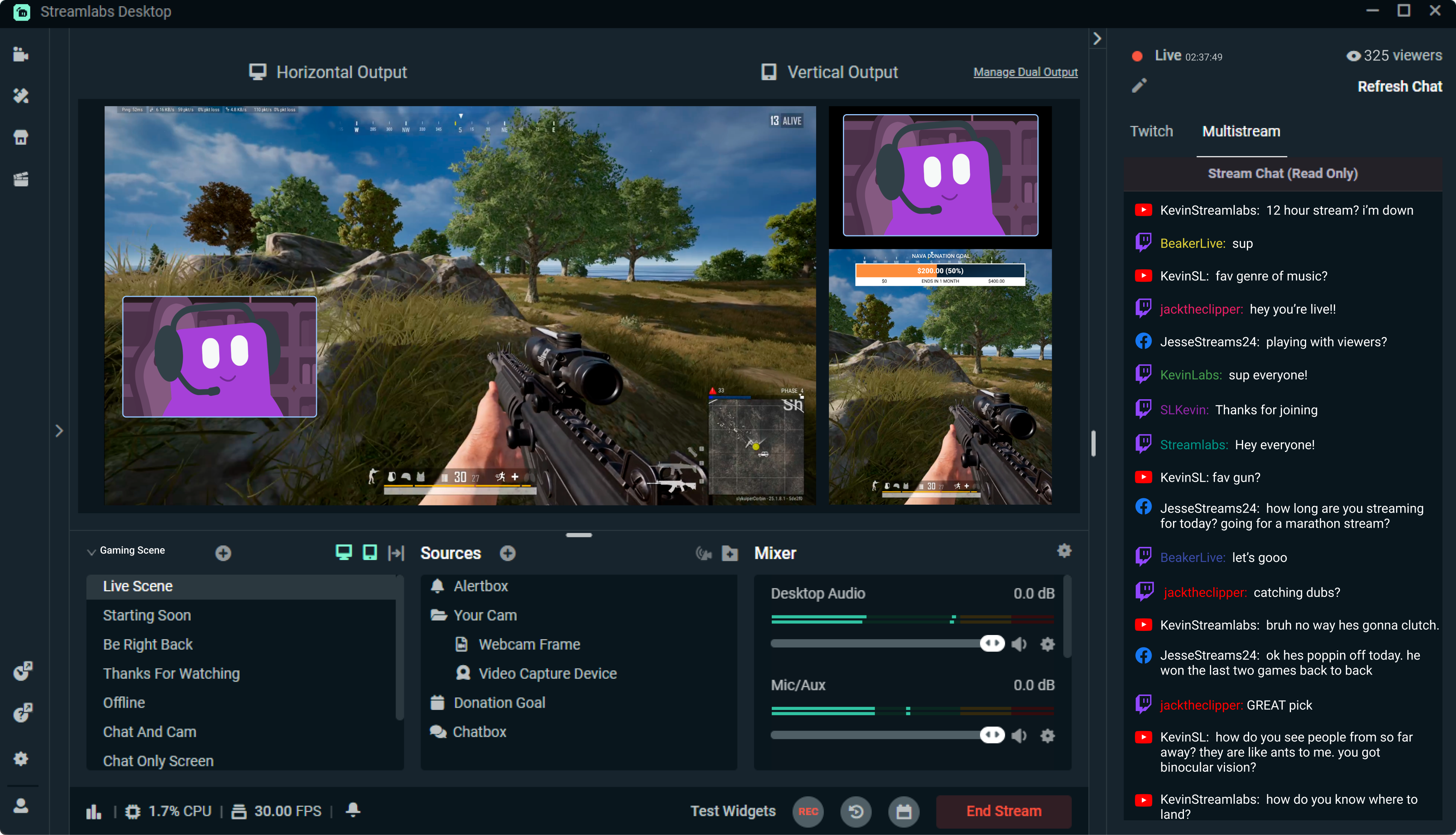
Task: Add a new source with the plus icon
Action: (x=508, y=553)
